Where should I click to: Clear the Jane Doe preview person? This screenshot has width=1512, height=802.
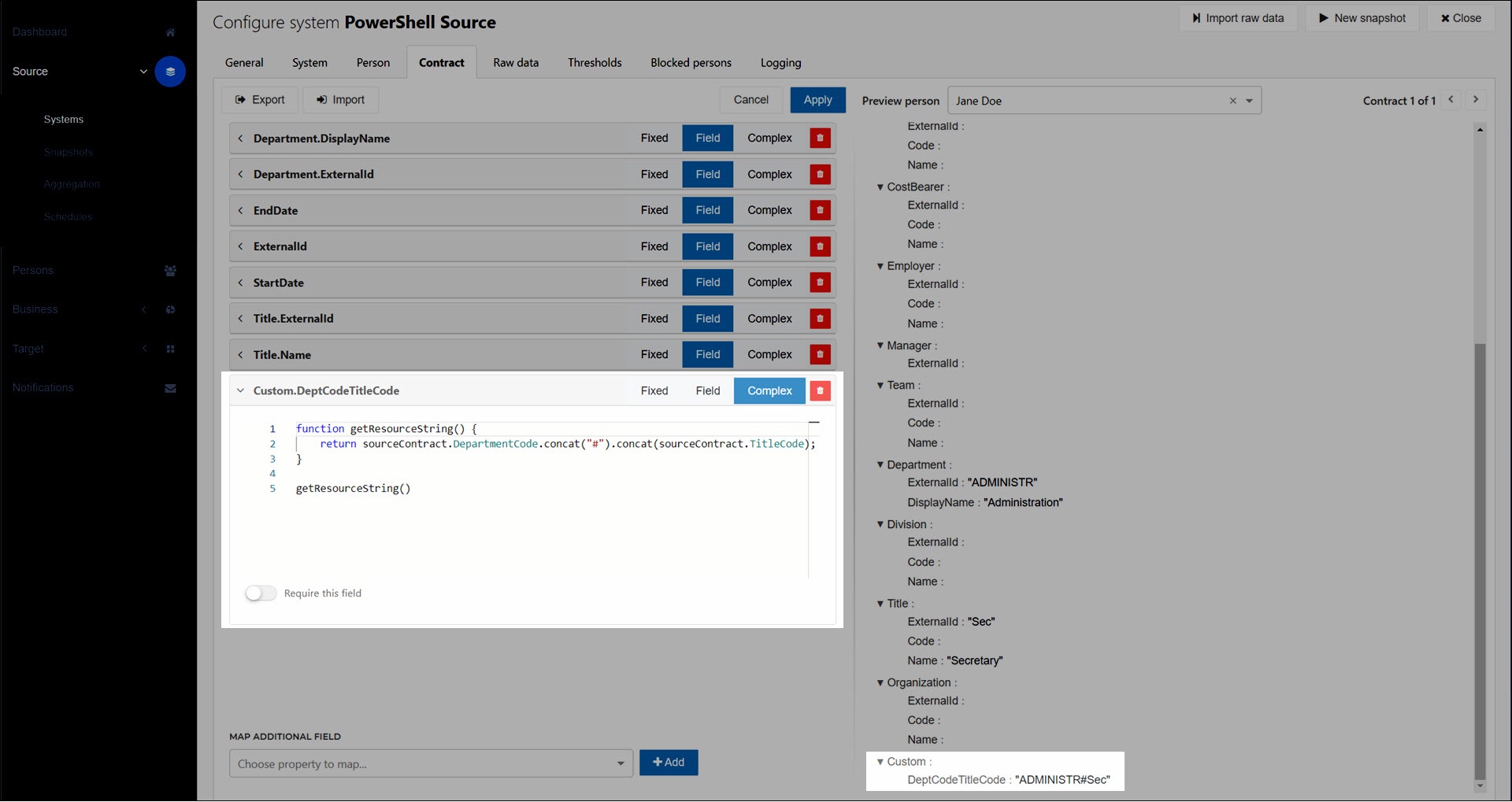pos(1233,102)
